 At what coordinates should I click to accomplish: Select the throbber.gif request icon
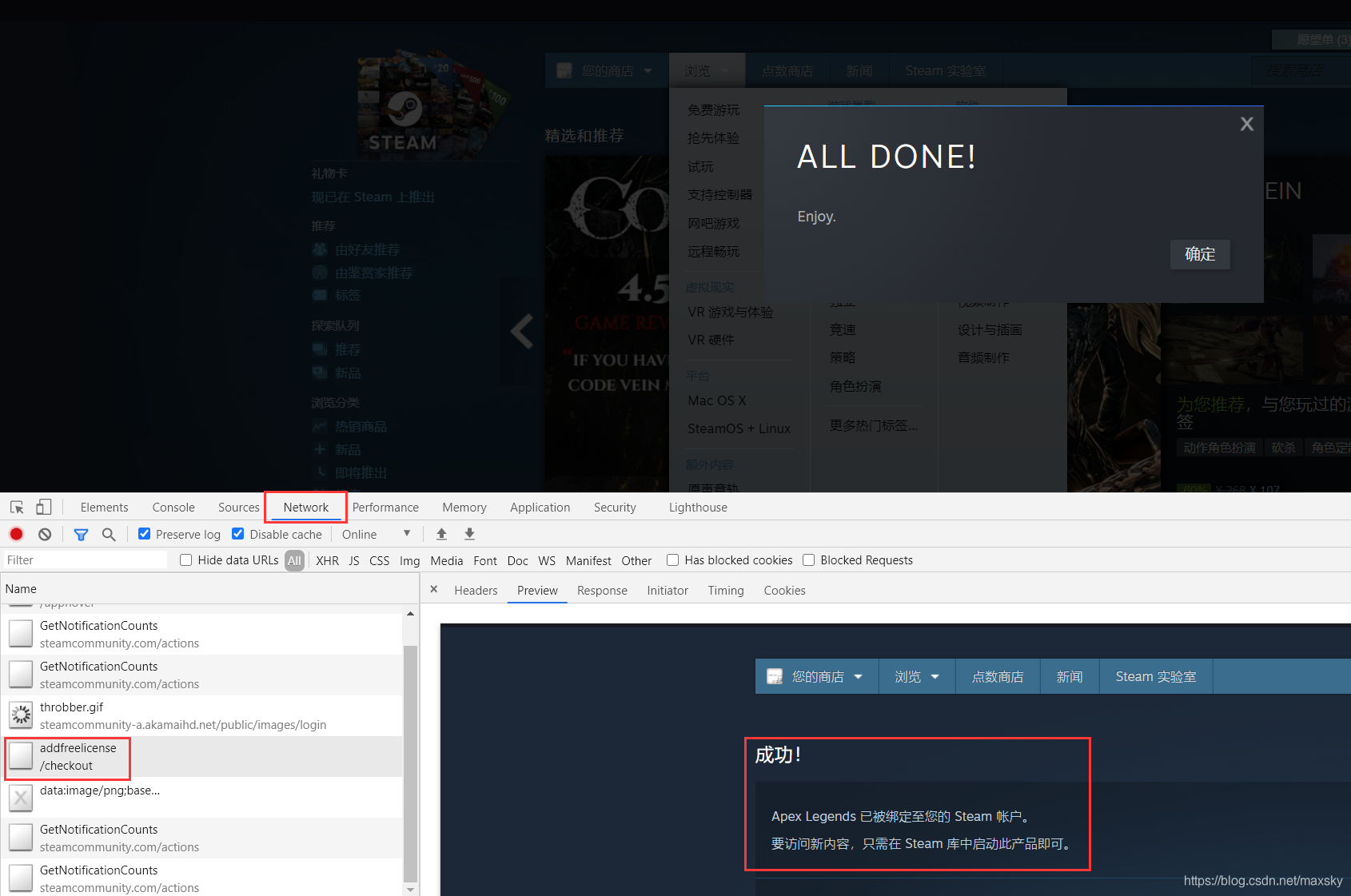21,715
